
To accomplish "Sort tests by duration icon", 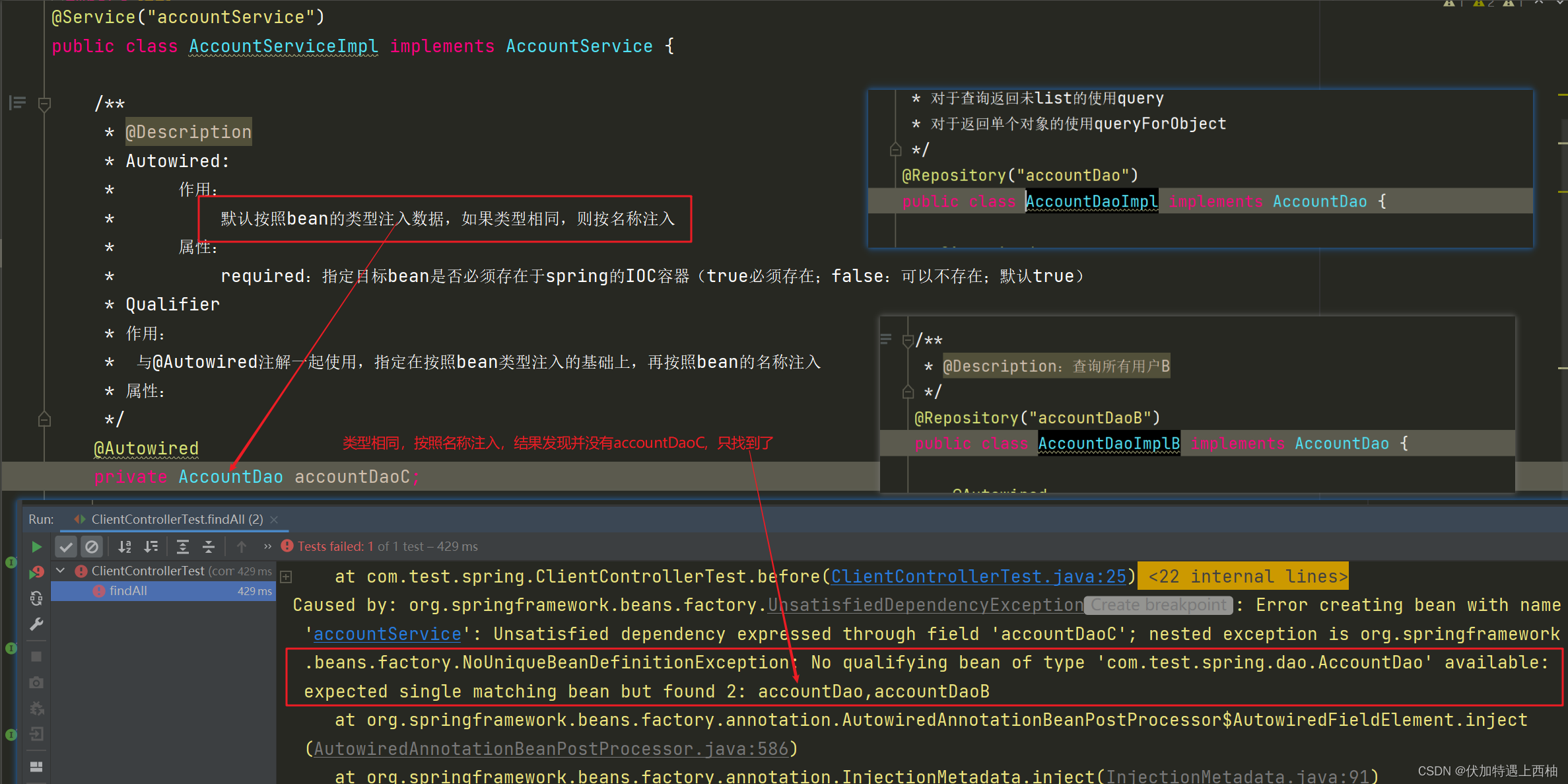I will (151, 547).
